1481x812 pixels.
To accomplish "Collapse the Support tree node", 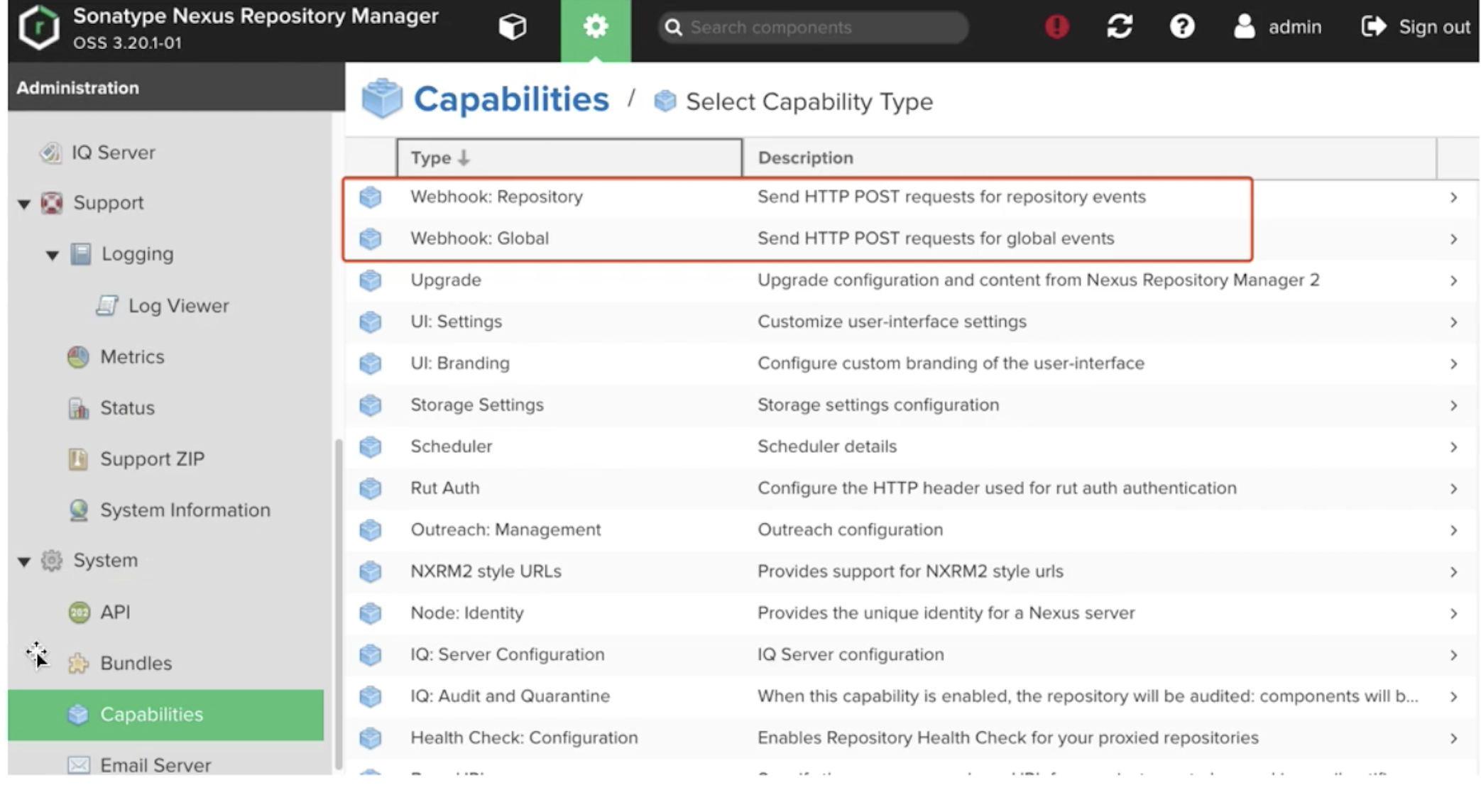I will (24, 204).
